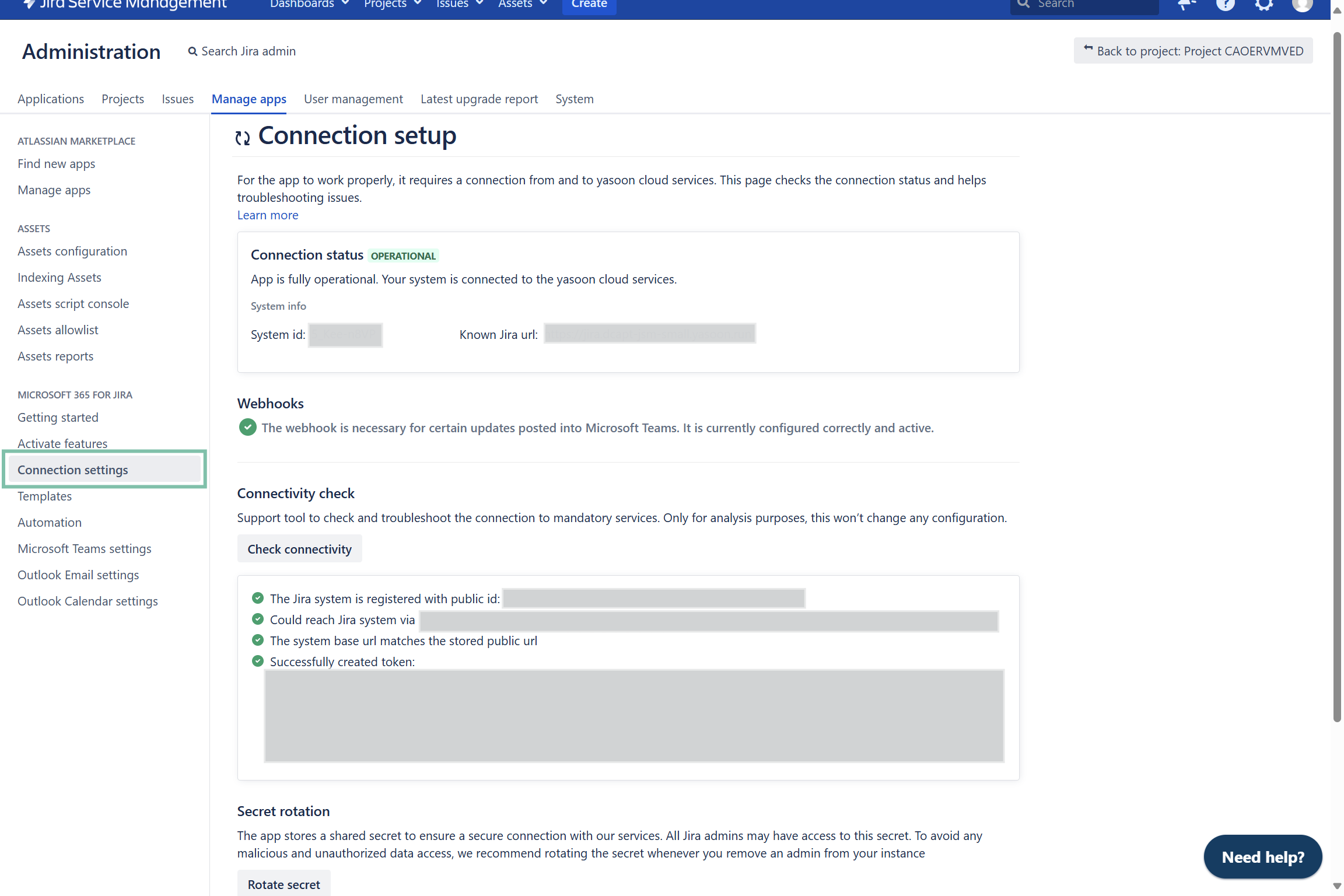Click the notifications bell icon
Viewport: 1344px width, 896px height.
click(x=1186, y=5)
